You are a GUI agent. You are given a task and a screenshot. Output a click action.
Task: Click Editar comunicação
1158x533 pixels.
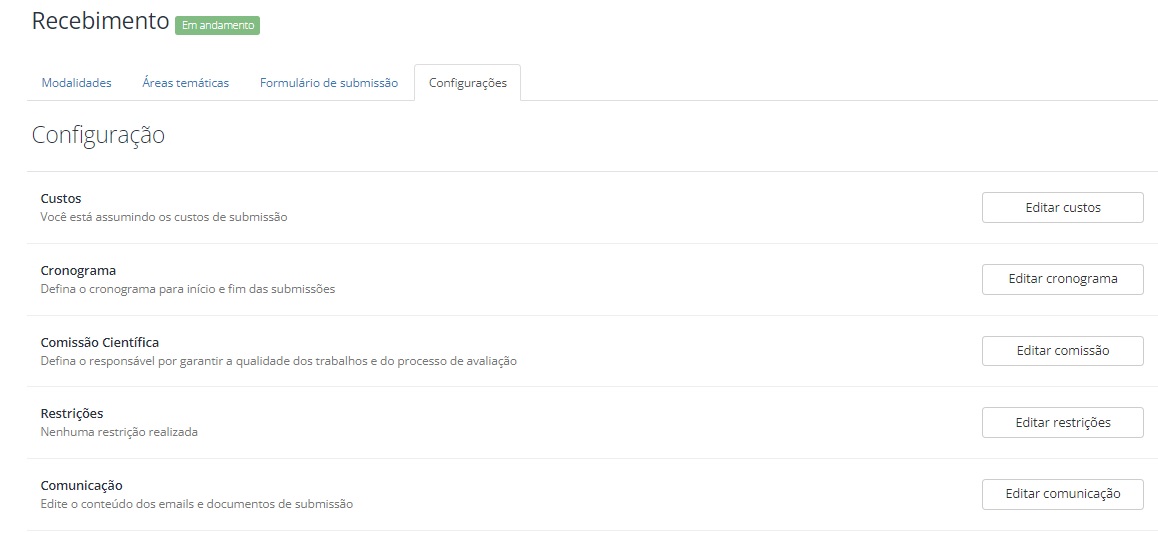1063,494
